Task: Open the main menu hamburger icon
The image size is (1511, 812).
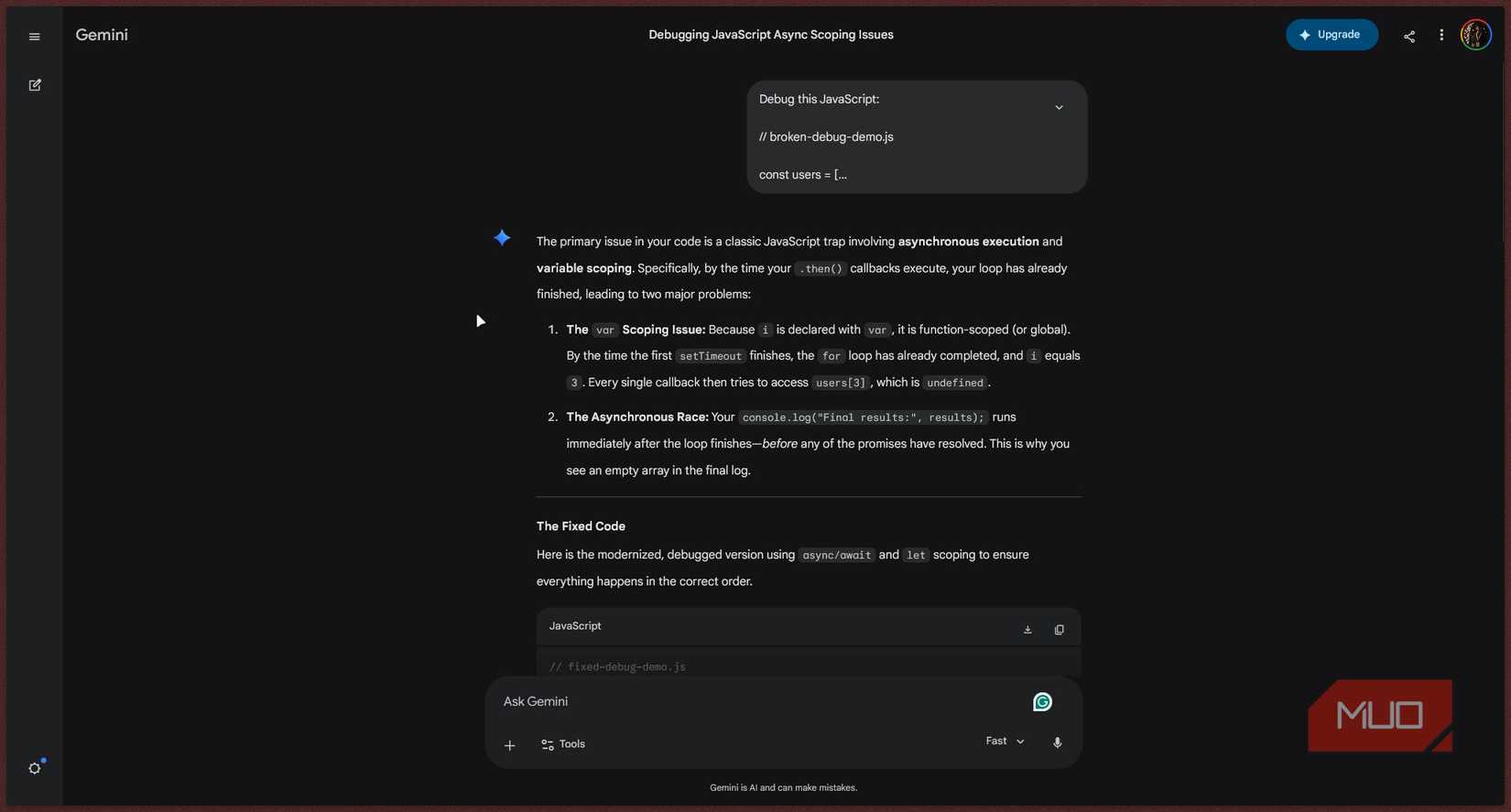Action: (35, 37)
